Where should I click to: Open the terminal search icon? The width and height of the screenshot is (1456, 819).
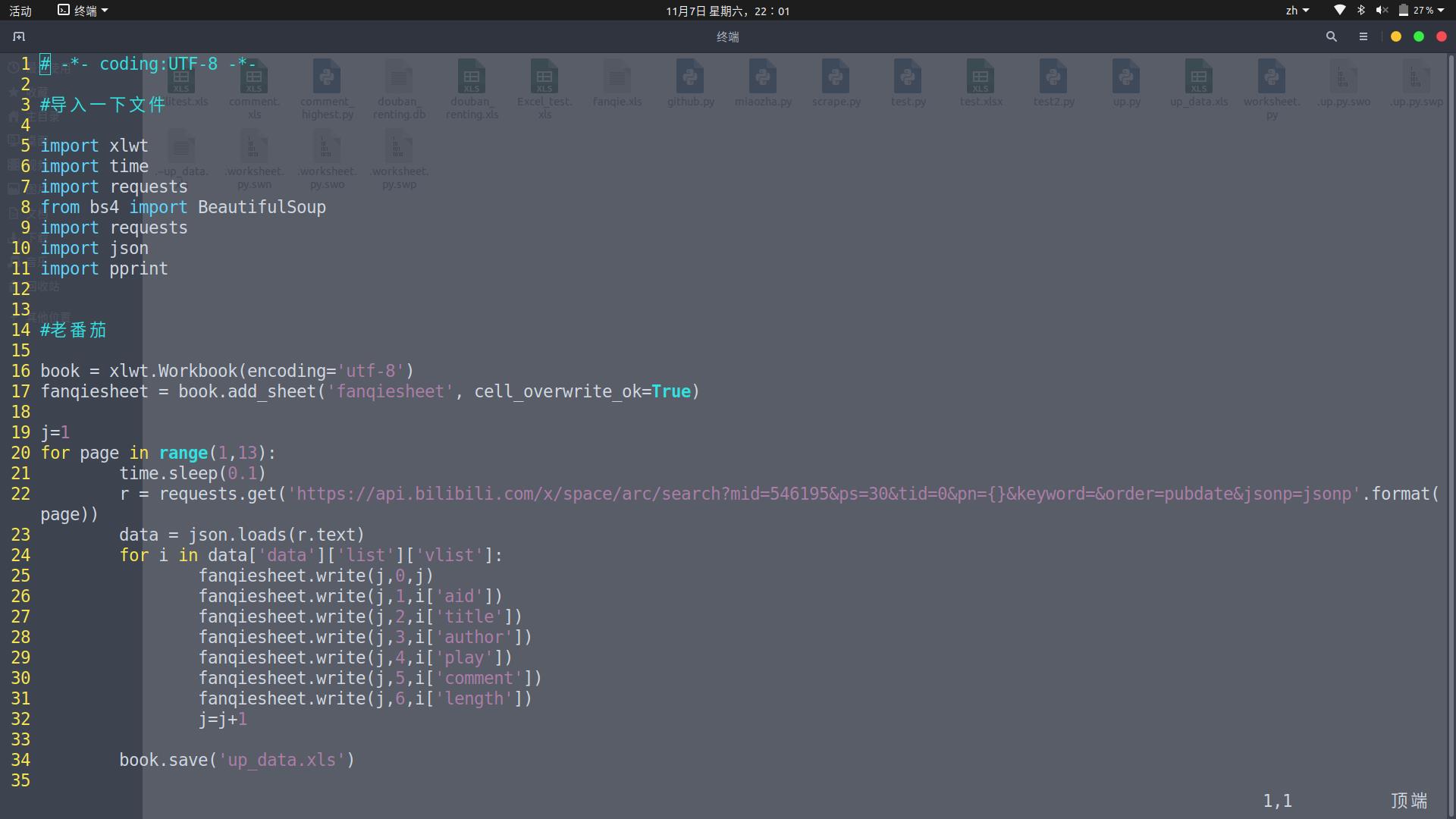coord(1331,36)
